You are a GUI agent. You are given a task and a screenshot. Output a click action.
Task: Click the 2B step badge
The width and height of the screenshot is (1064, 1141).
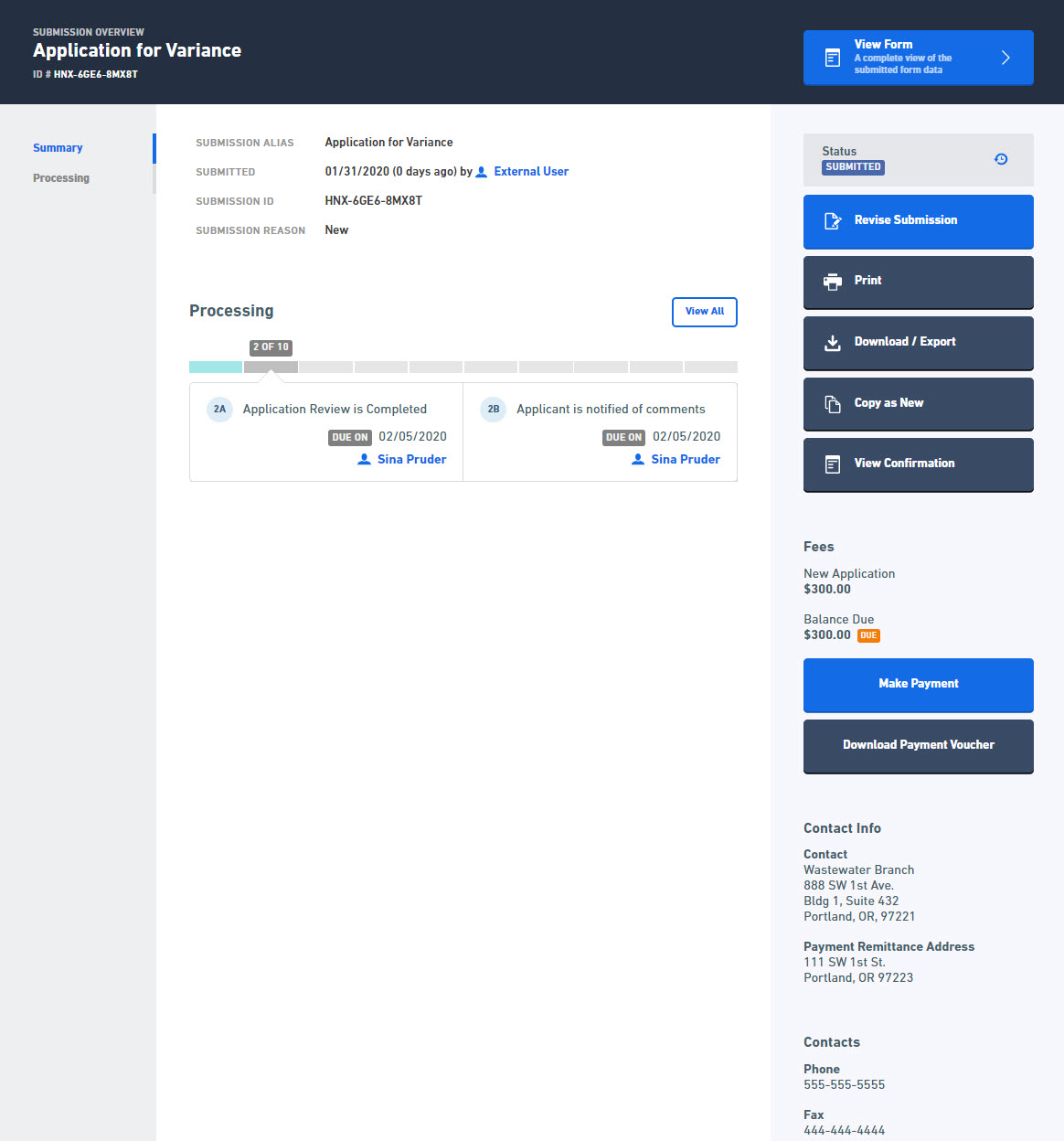494,410
